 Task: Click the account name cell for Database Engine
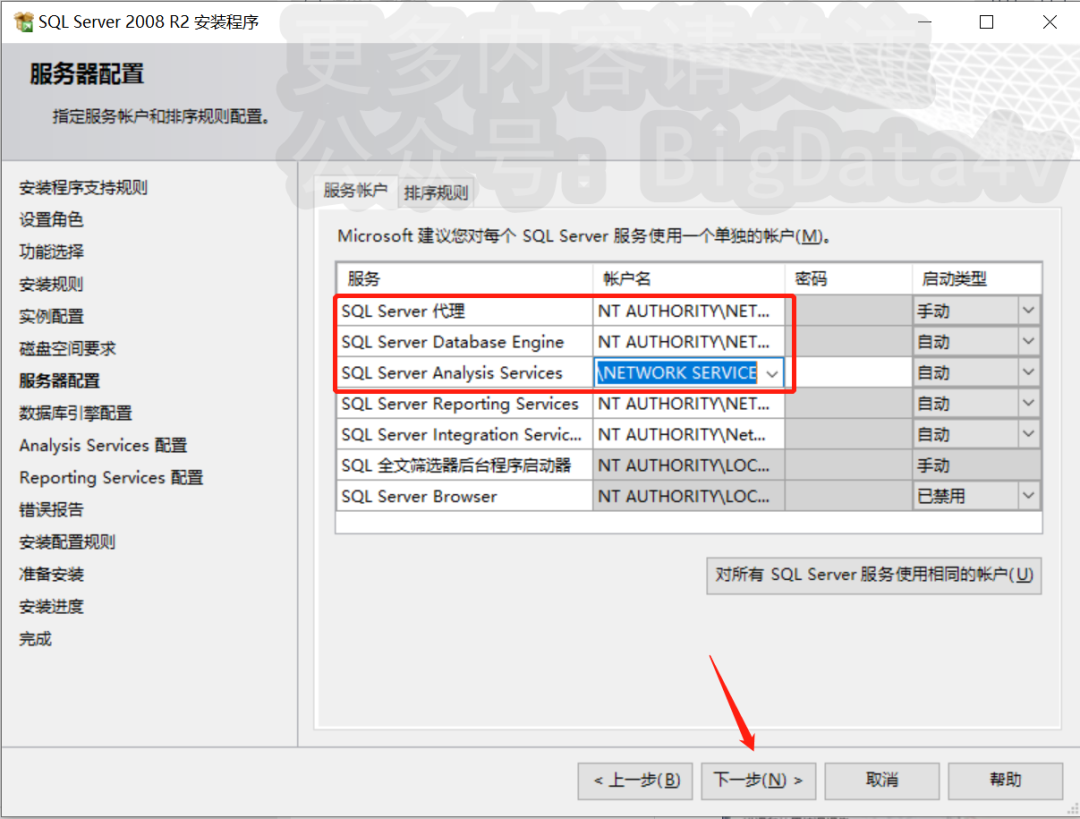688,342
